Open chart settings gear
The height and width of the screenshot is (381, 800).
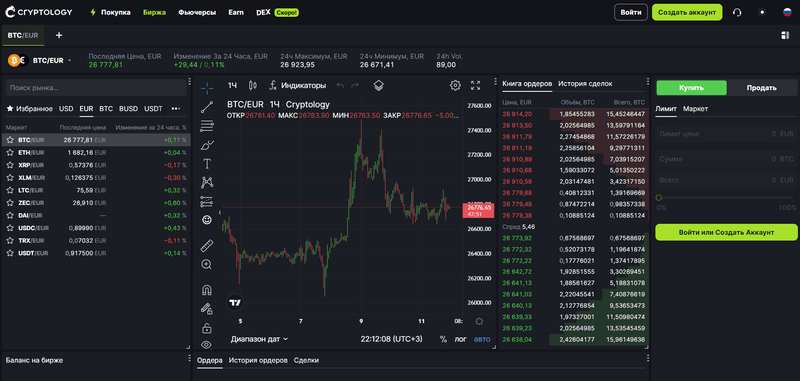[x=455, y=85]
